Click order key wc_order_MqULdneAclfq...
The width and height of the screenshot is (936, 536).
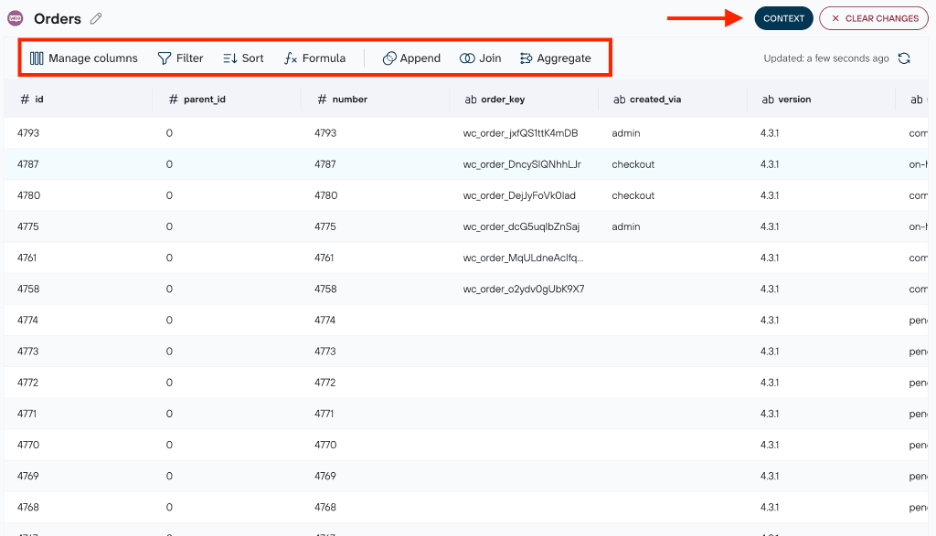523,258
